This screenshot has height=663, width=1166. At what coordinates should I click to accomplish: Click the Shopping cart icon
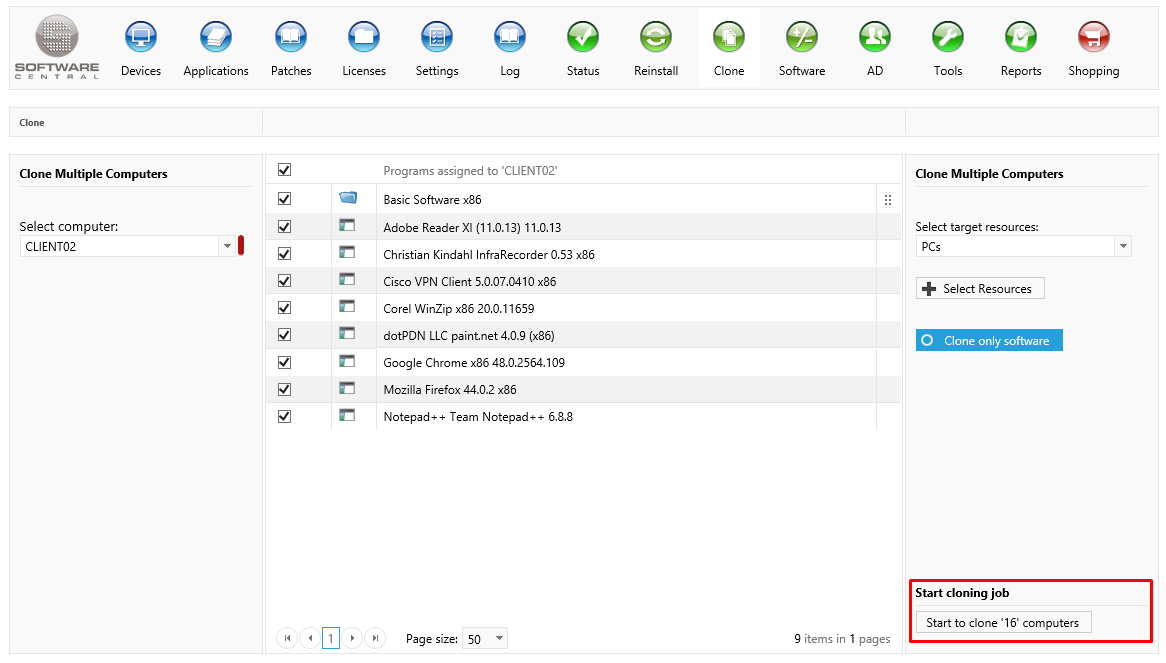pyautogui.click(x=1093, y=38)
